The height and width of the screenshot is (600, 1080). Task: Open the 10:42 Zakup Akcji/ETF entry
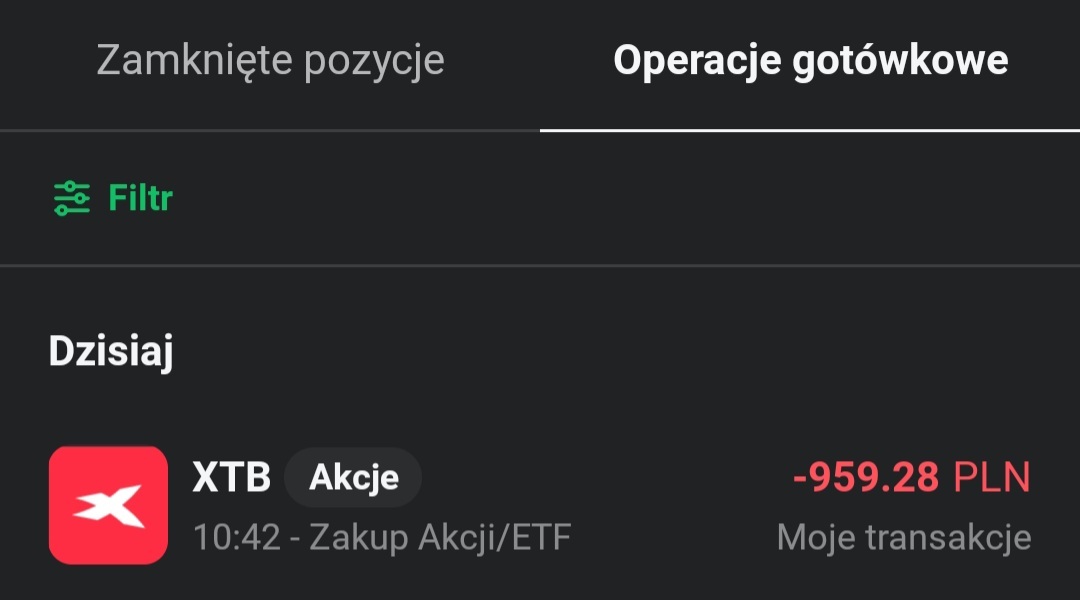click(x=381, y=538)
